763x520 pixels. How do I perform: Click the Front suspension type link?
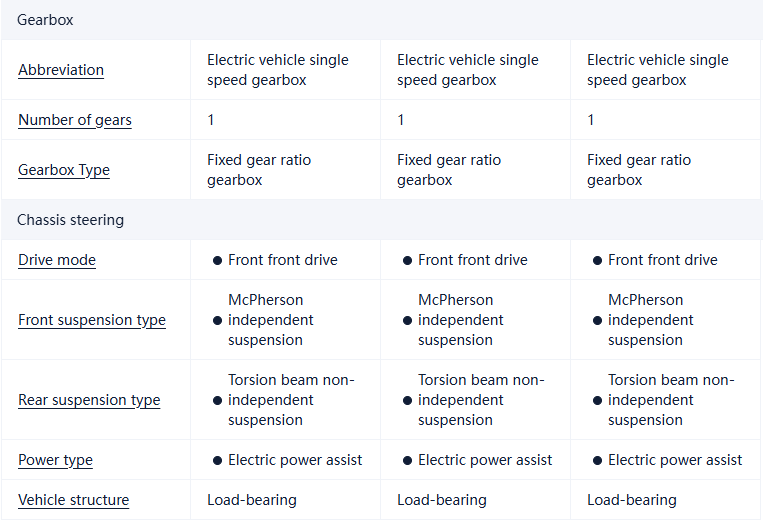point(92,320)
